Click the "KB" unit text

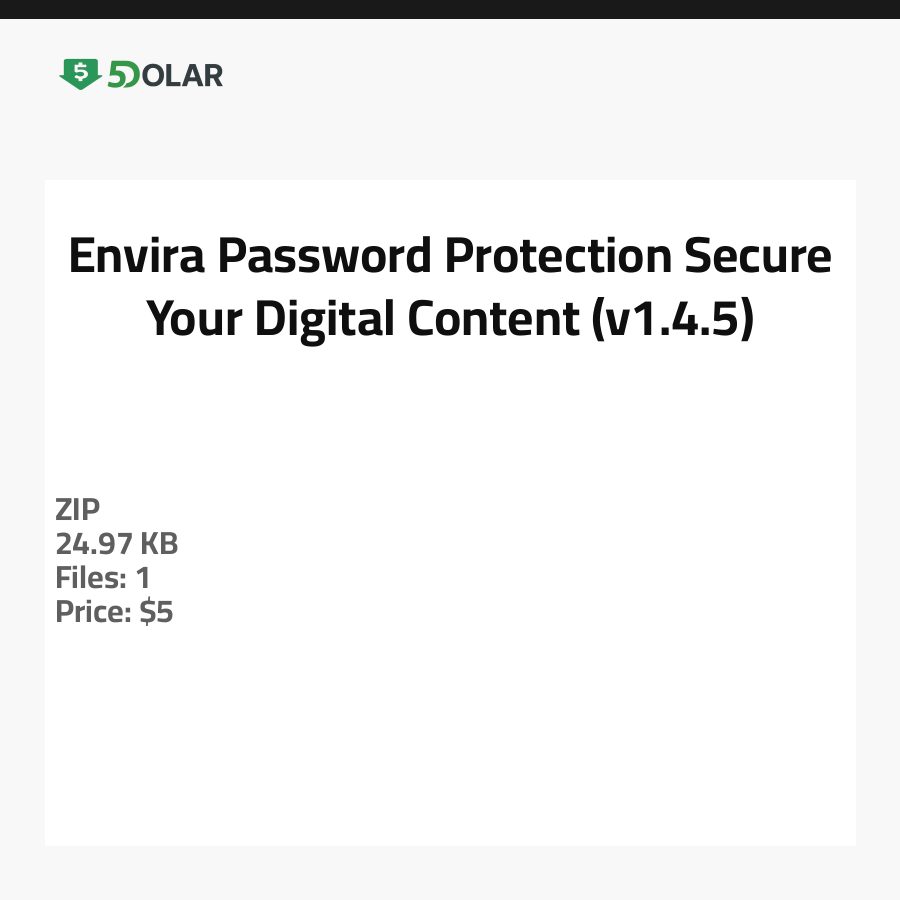[x=158, y=544]
